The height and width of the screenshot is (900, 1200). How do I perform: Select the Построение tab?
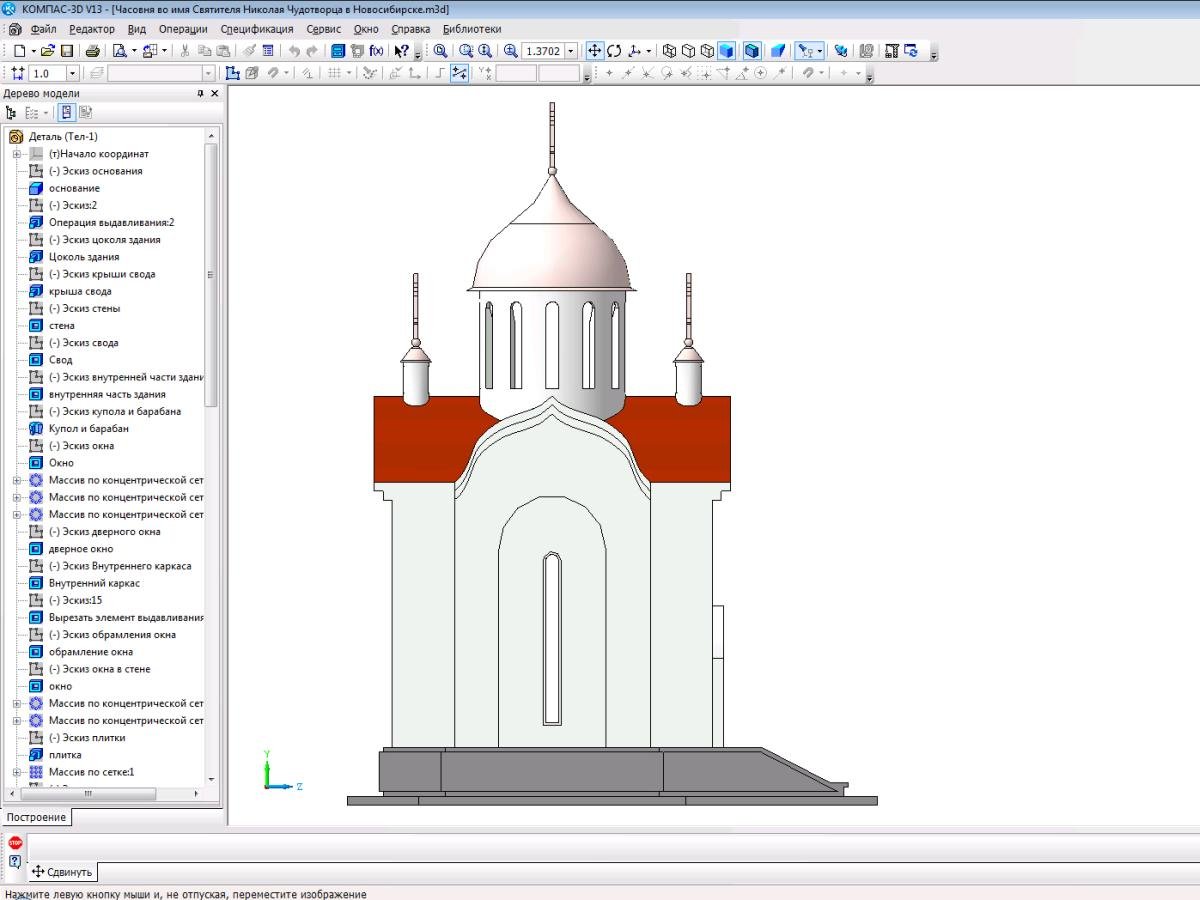36,817
